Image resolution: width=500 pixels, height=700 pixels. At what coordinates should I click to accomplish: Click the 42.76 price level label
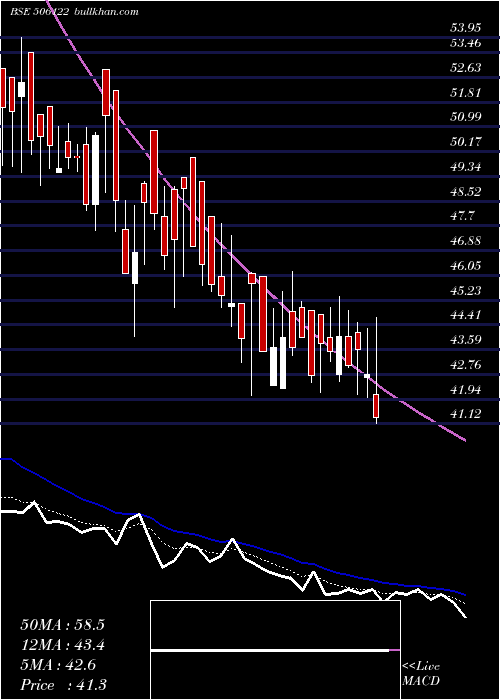466,365
